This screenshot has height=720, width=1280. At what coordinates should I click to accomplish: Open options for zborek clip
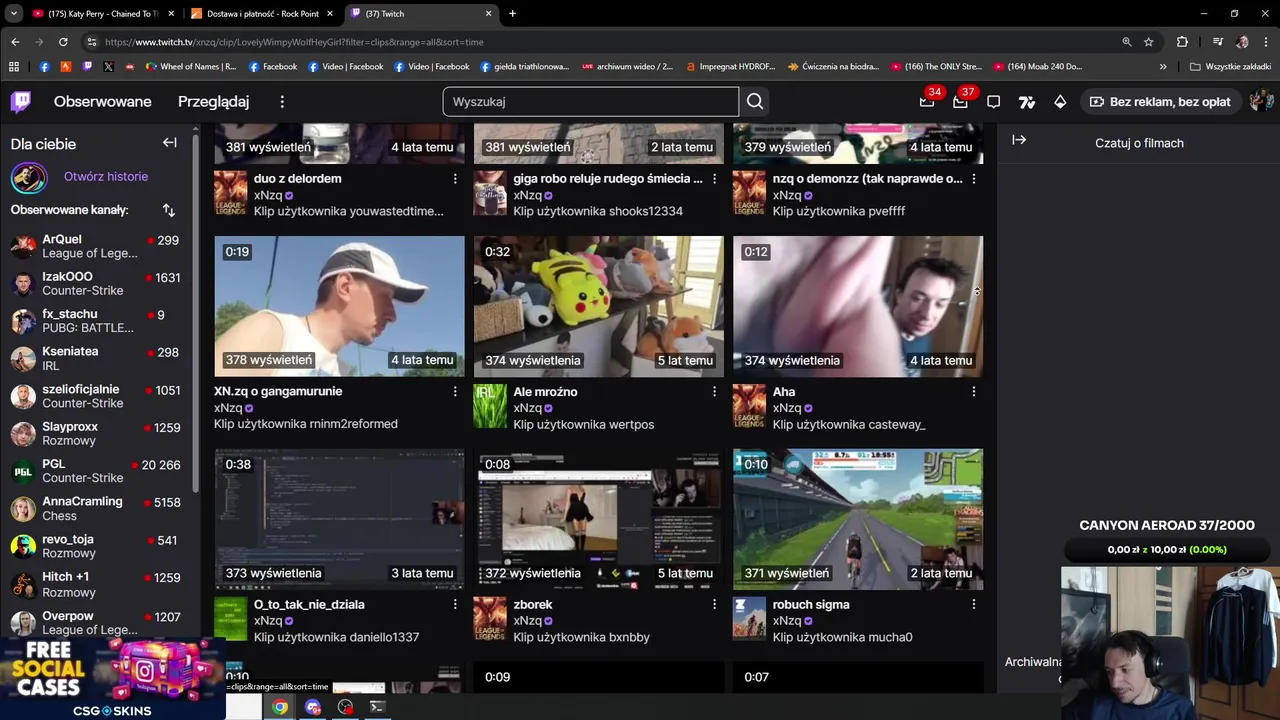click(714, 605)
